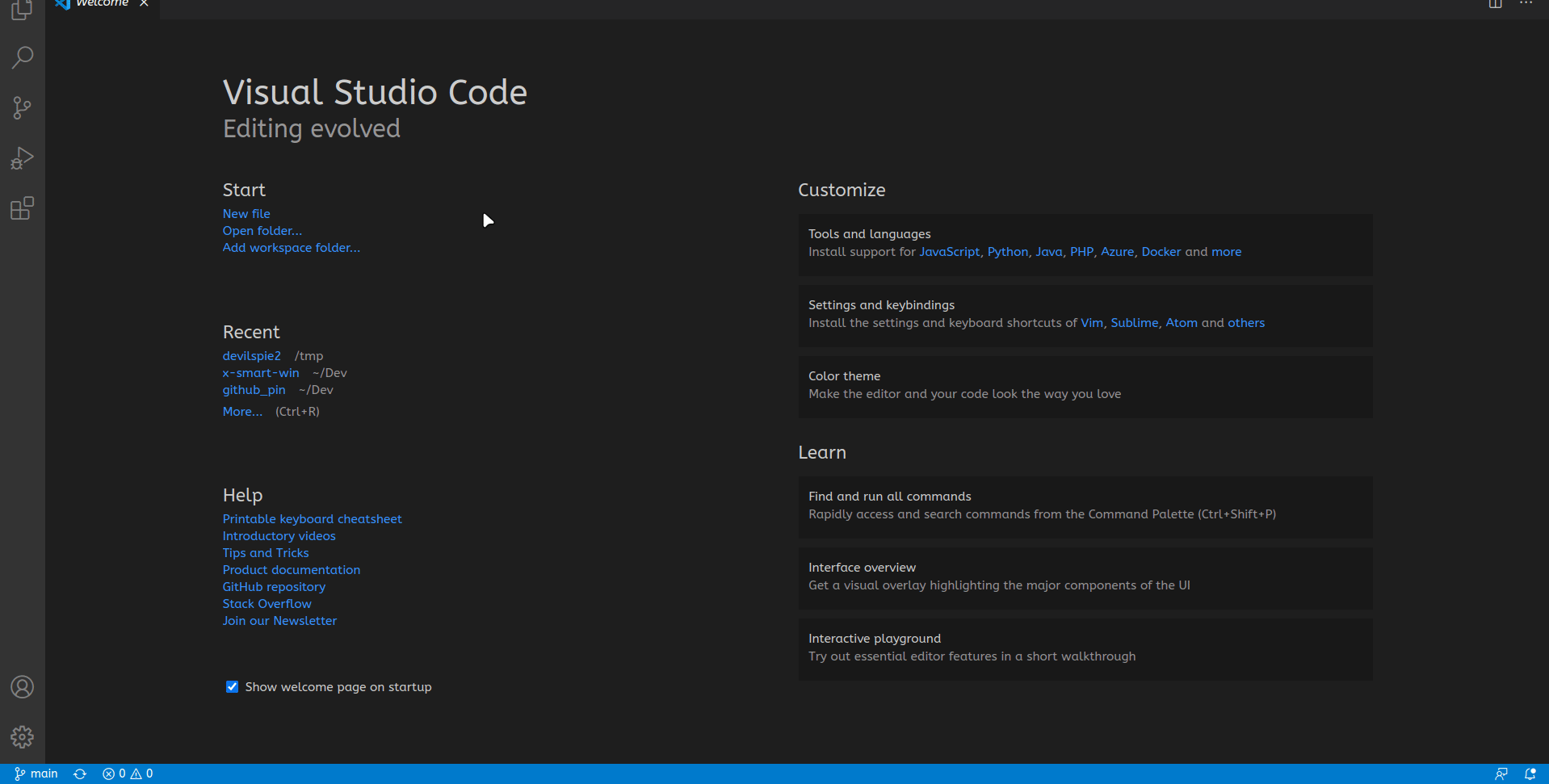Open recent project github_pin
This screenshot has width=1549, height=784.
(254, 390)
